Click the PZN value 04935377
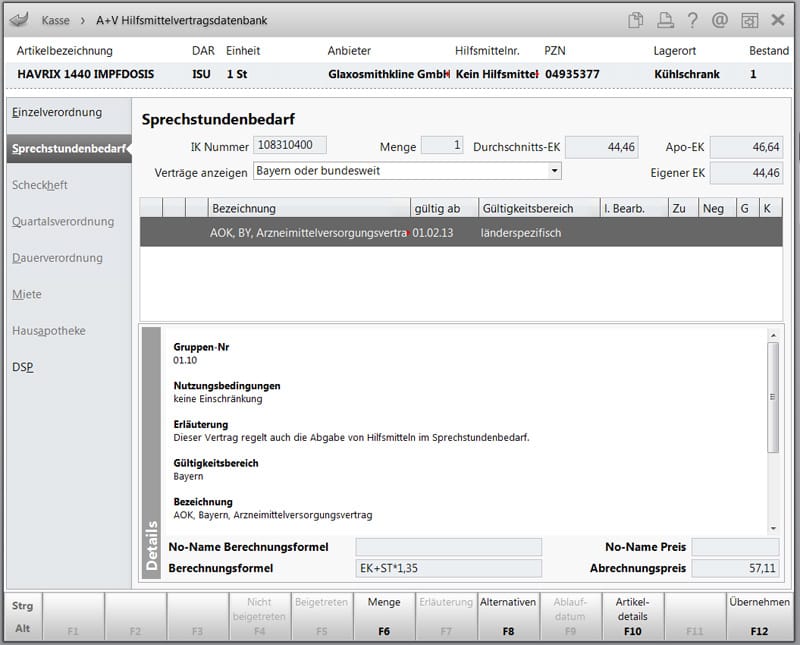Screen dimensions: 800x645 click(572, 74)
